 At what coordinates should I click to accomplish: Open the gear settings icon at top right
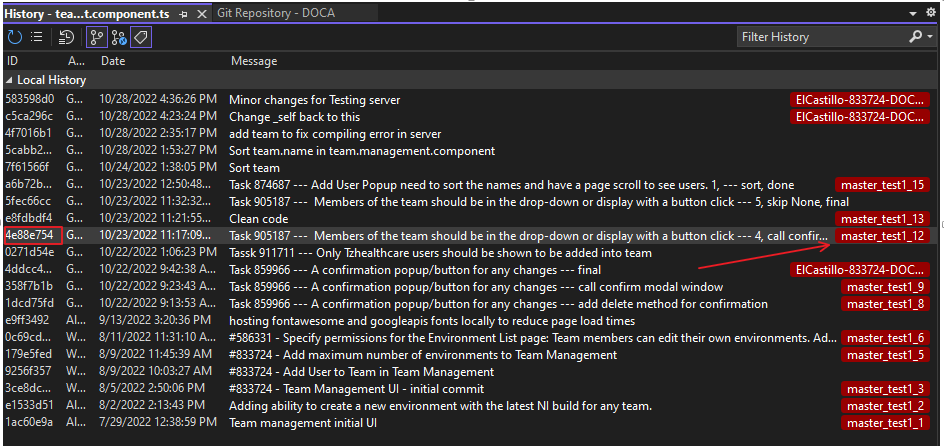931,14
